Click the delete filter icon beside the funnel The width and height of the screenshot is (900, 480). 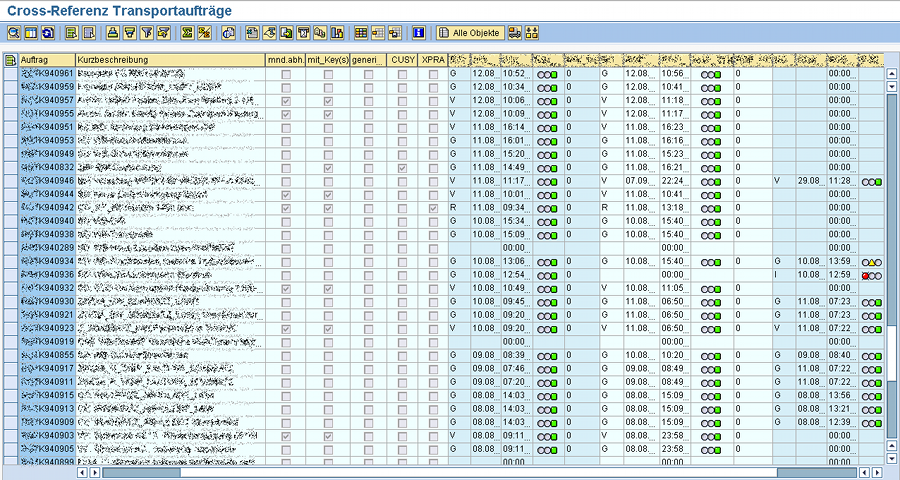click(164, 33)
